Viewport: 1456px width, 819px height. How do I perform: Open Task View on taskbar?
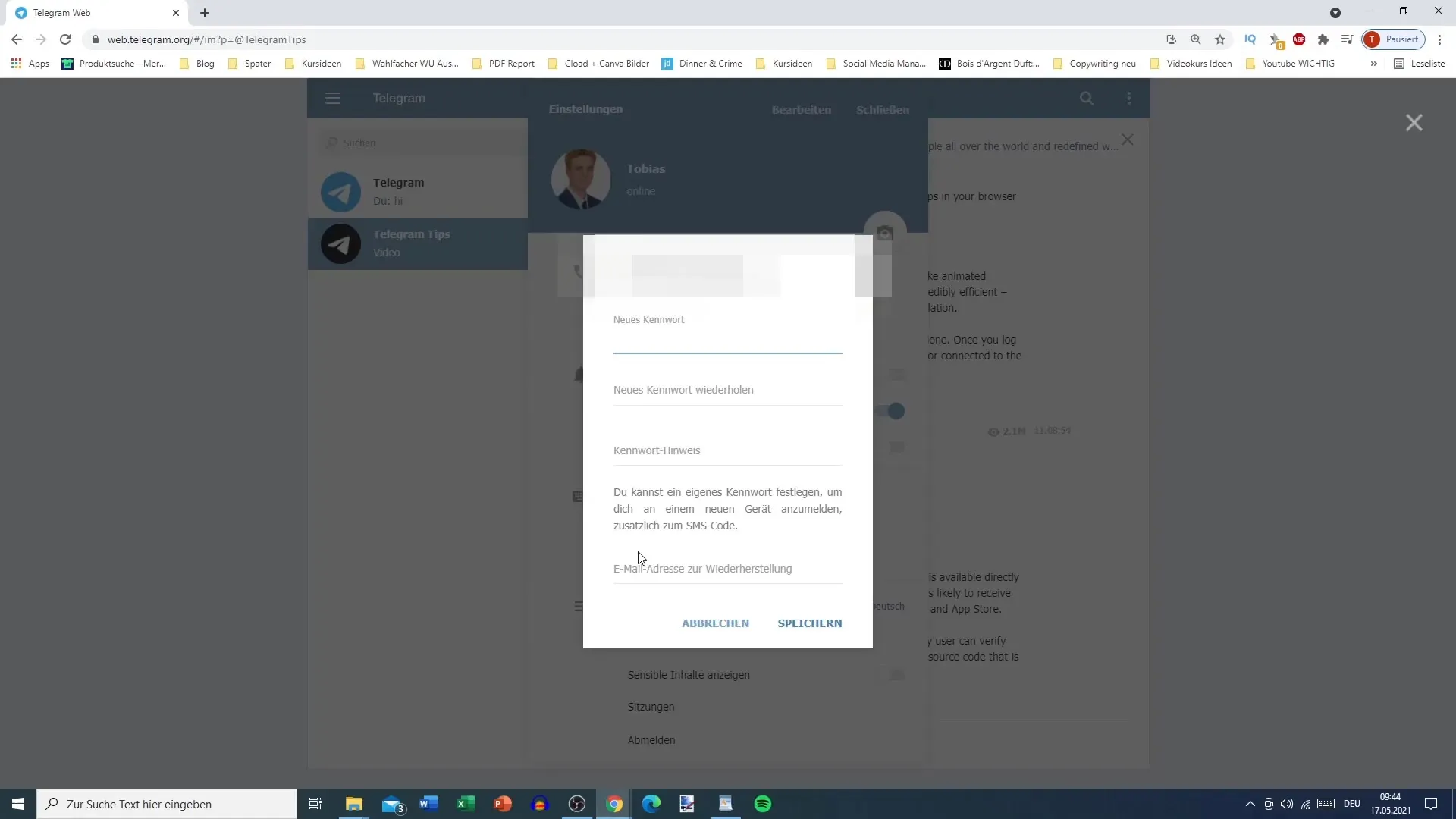[315, 804]
